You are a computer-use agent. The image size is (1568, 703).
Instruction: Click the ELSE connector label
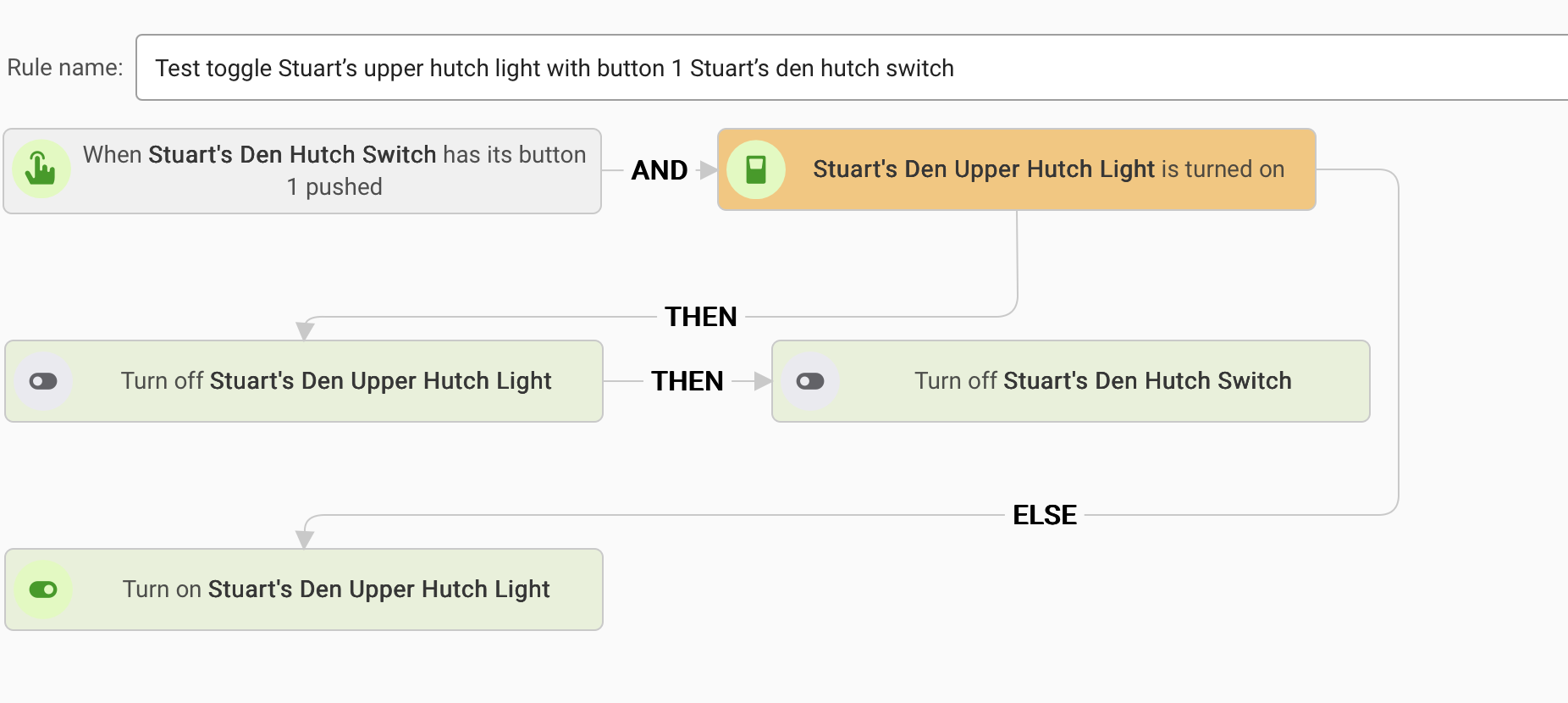click(1044, 515)
